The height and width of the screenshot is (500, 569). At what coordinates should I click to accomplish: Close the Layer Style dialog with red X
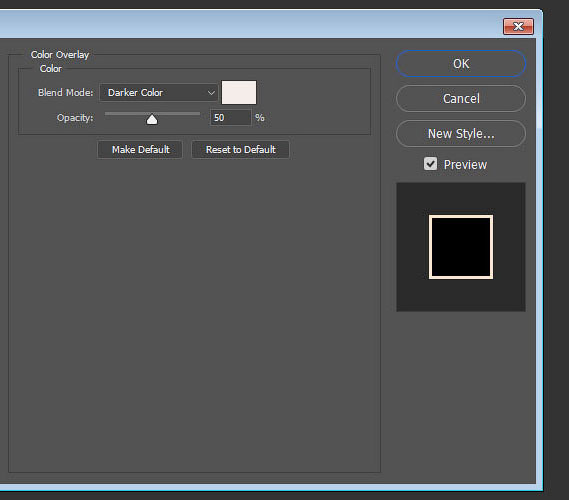pos(518,26)
